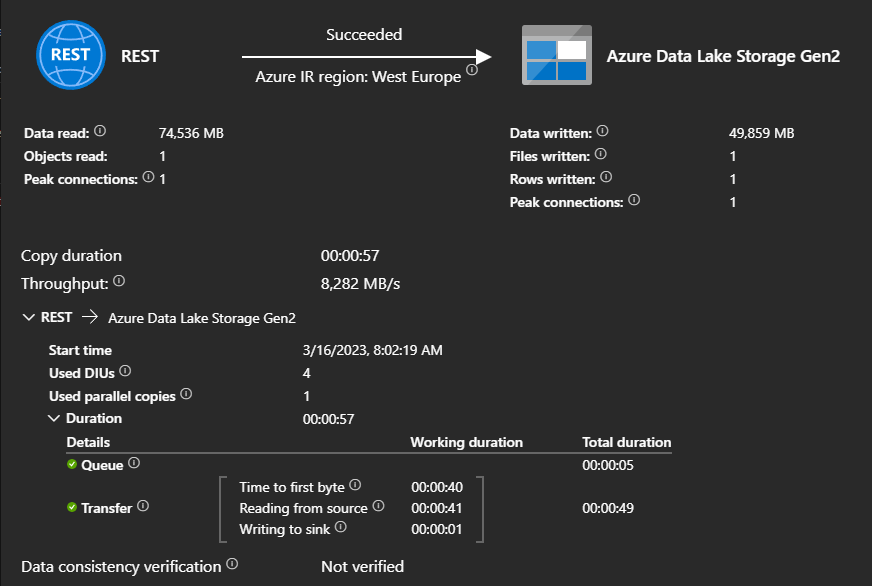Click info icon beside Rows written
Image resolution: width=872 pixels, height=586 pixels.
606,177
